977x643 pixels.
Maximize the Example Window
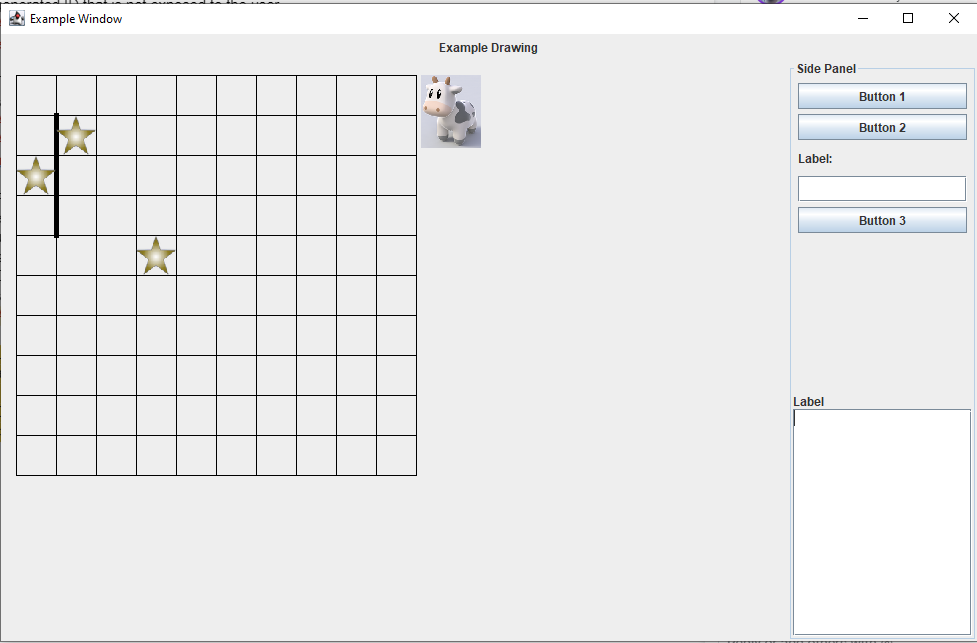tap(908, 18)
